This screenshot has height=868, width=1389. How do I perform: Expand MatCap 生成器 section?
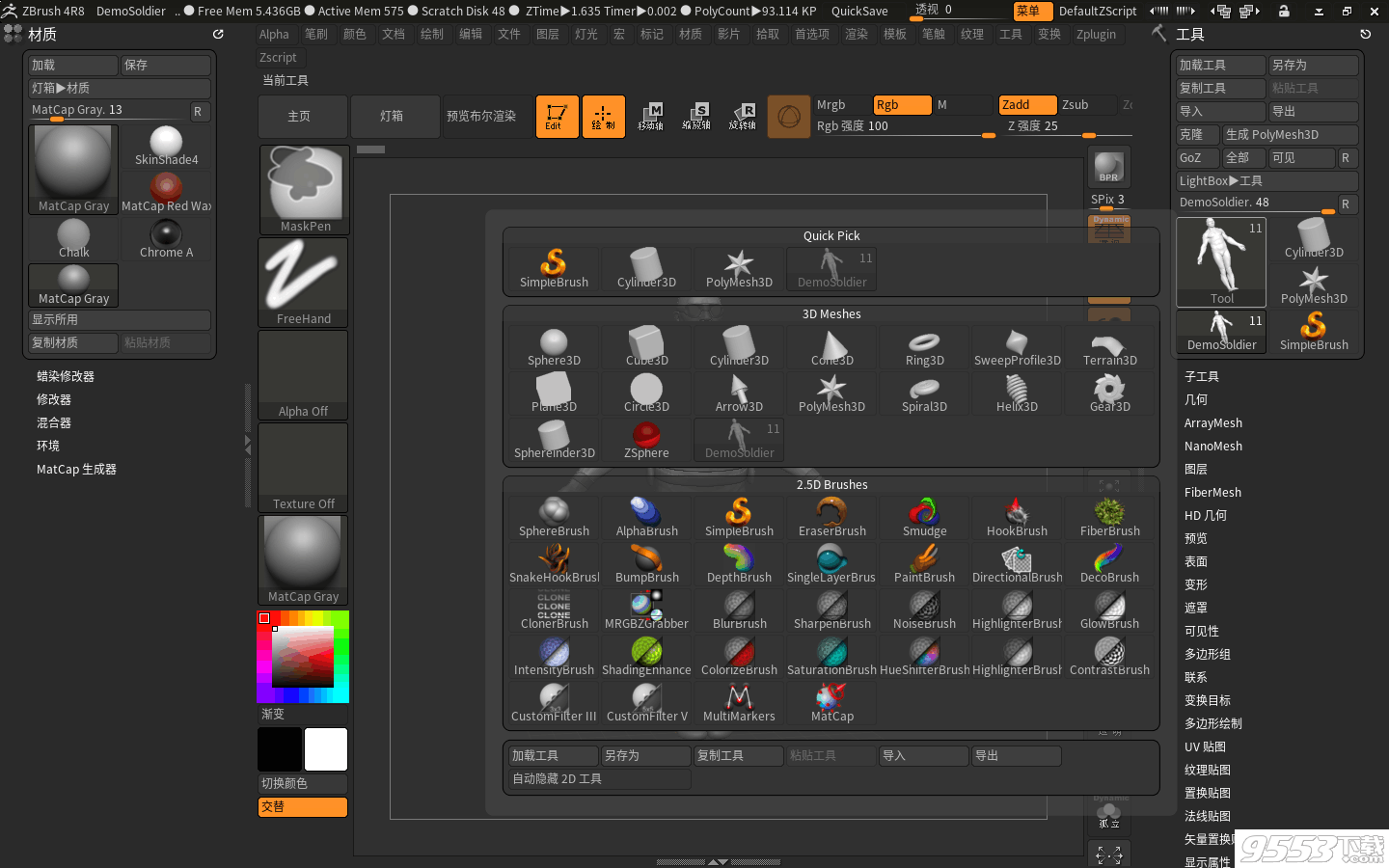tap(76, 470)
